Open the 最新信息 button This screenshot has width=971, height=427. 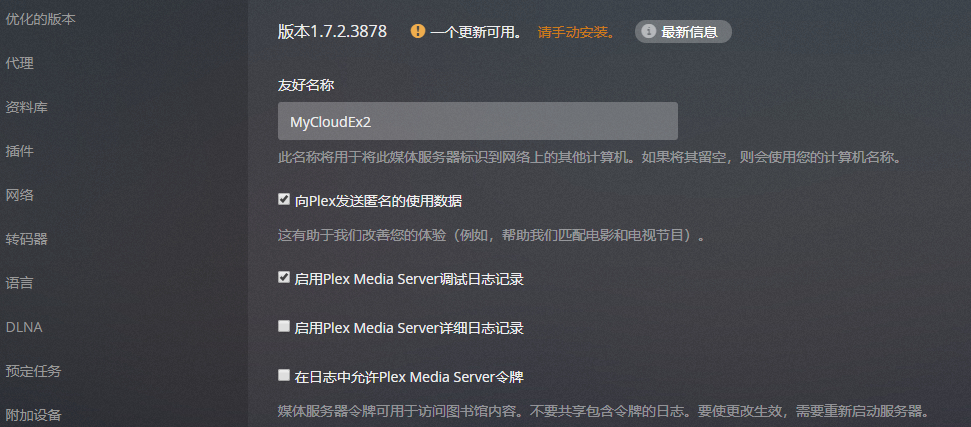683,32
